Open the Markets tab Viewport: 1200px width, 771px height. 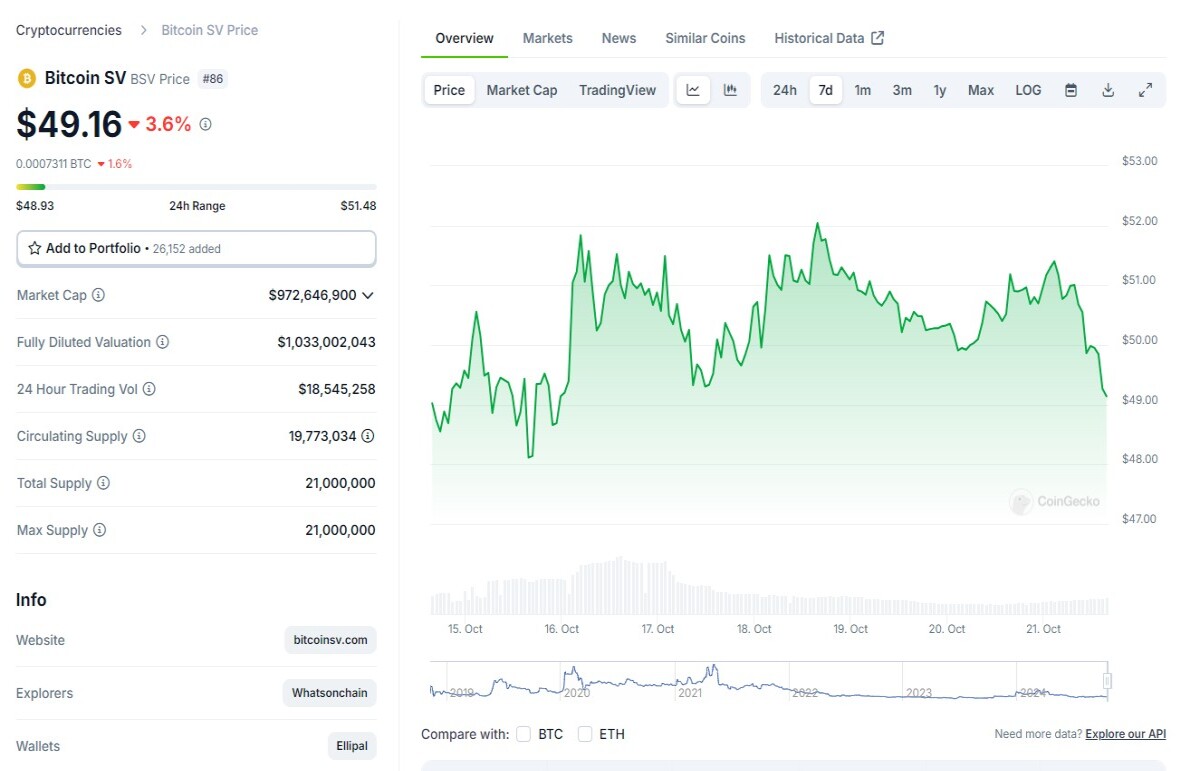coord(548,38)
